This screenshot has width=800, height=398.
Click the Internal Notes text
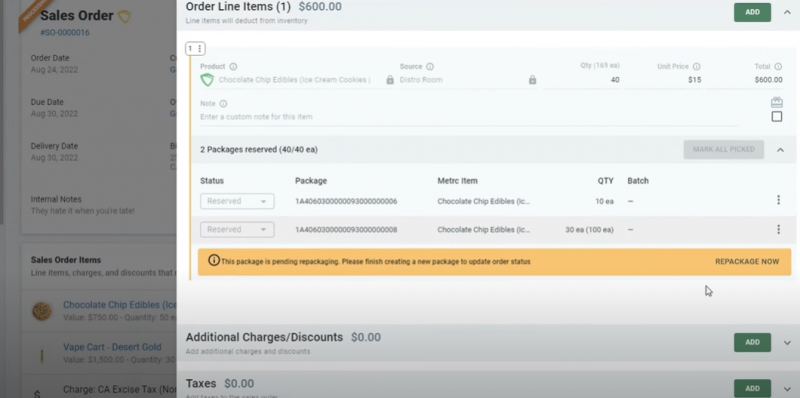(83, 211)
